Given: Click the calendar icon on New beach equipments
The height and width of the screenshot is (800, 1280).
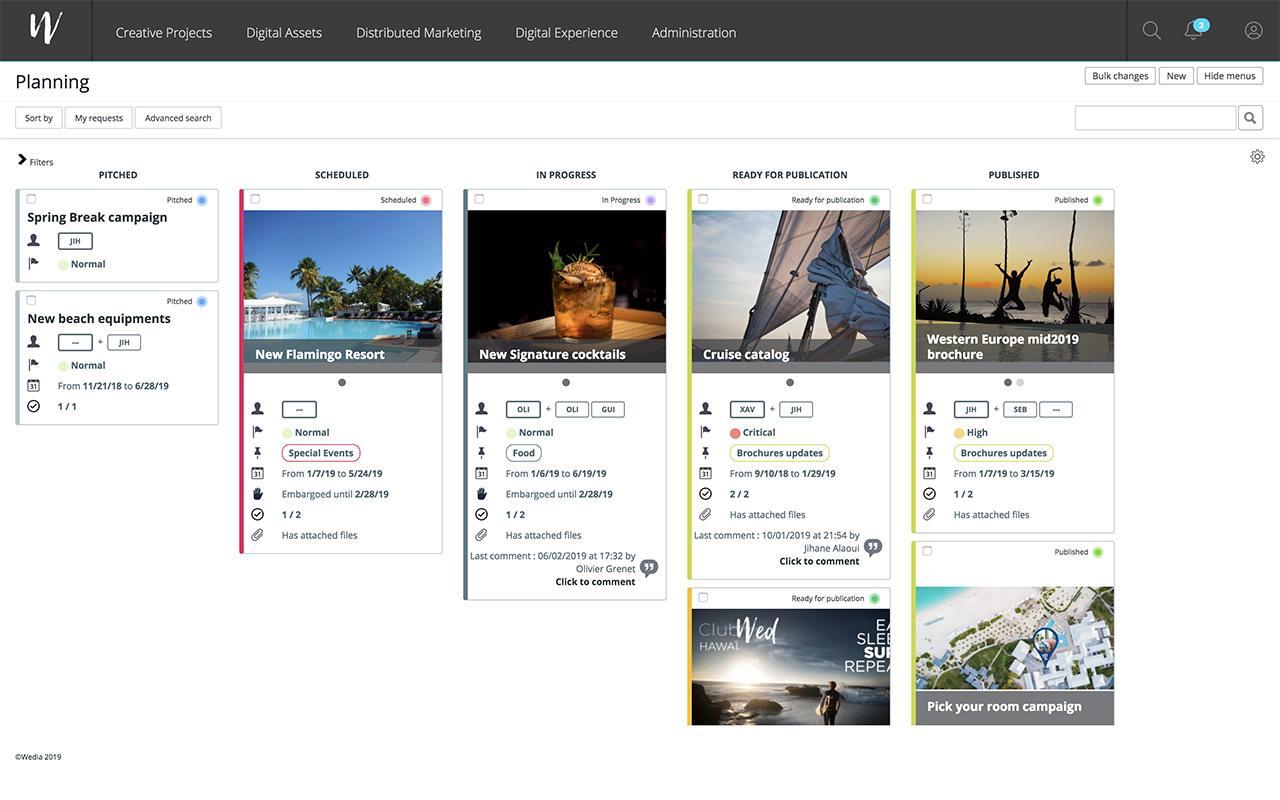Looking at the screenshot, I should (32, 385).
